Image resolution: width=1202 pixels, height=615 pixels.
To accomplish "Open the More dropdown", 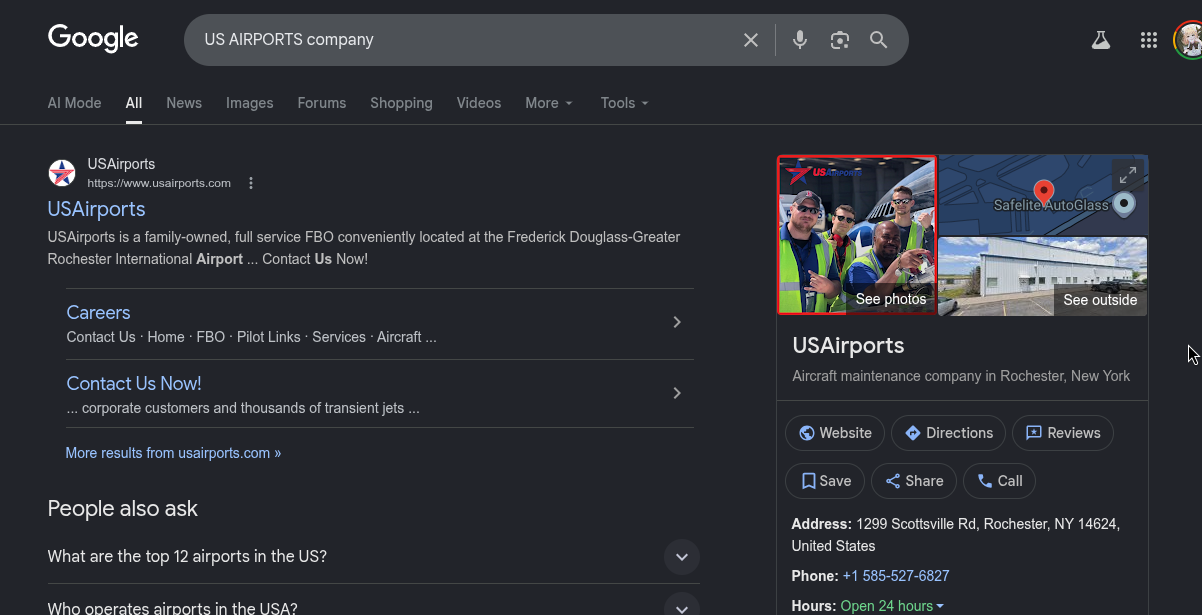I will (x=549, y=103).
